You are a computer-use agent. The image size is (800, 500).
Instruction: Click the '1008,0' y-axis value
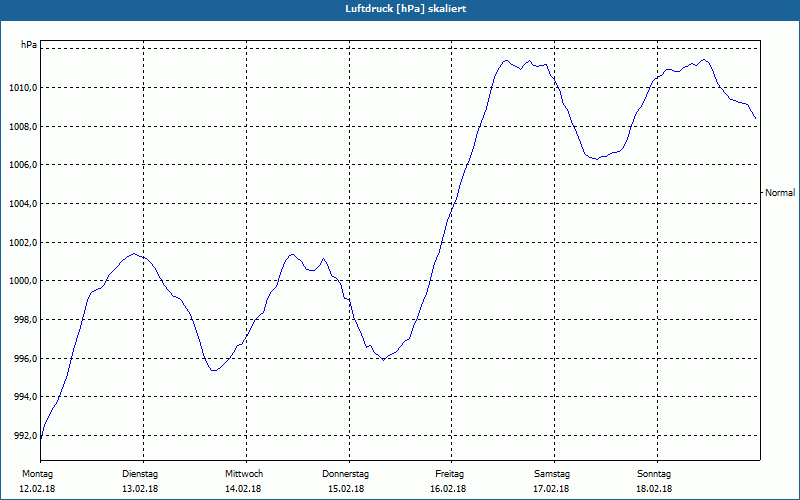coord(23,127)
